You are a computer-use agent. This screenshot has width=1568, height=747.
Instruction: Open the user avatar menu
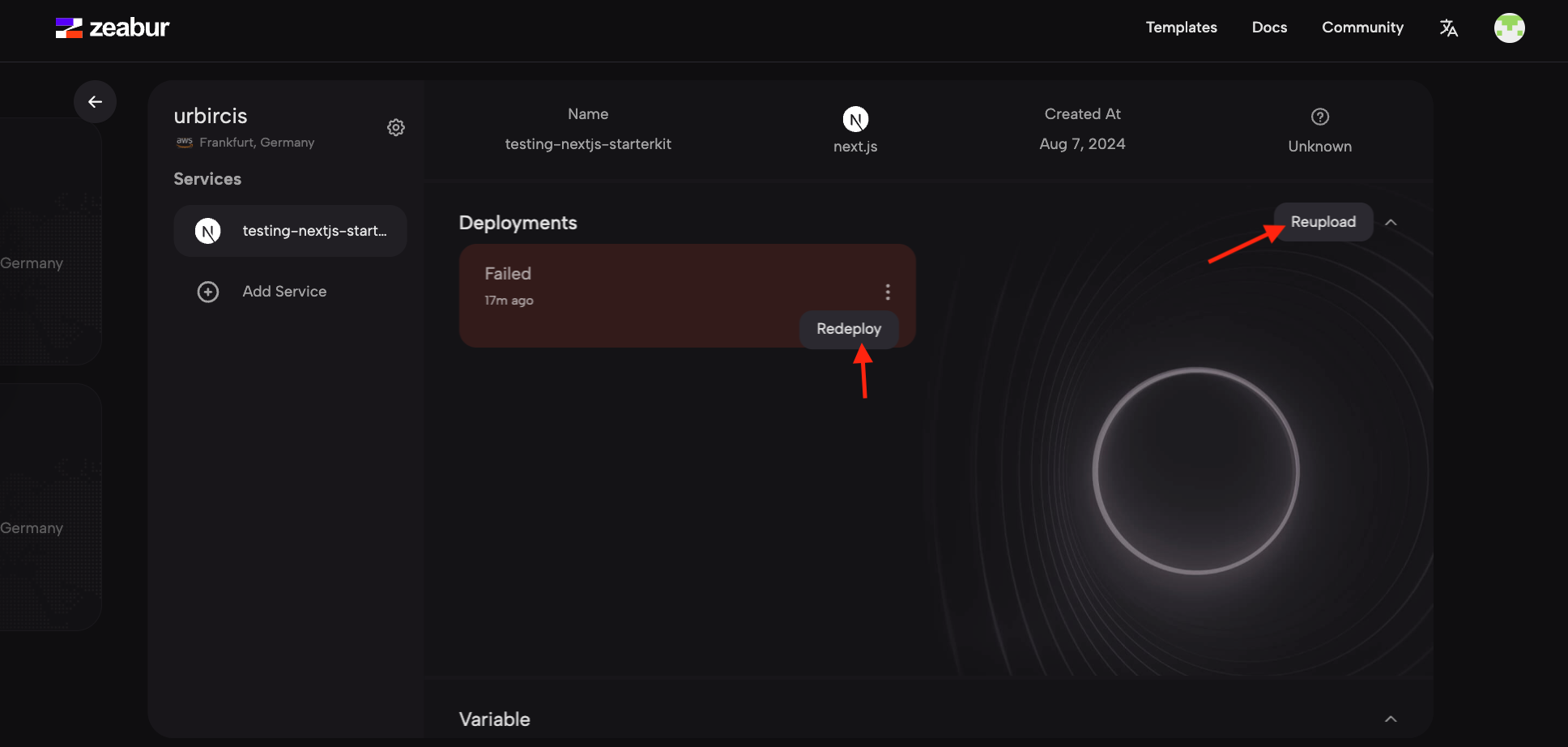[x=1510, y=28]
